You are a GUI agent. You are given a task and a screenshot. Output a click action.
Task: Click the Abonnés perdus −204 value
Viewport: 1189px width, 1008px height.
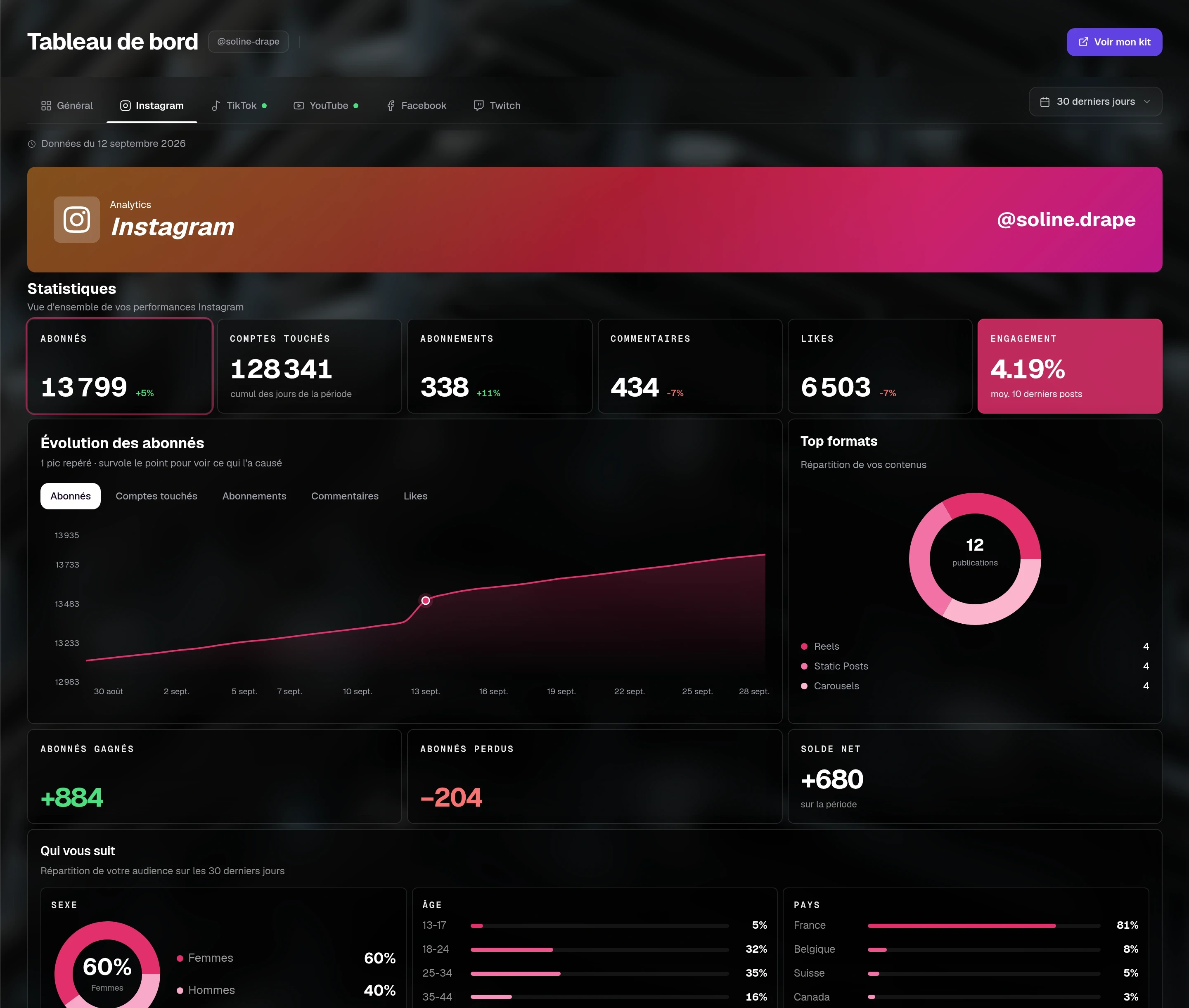pyautogui.click(x=451, y=797)
